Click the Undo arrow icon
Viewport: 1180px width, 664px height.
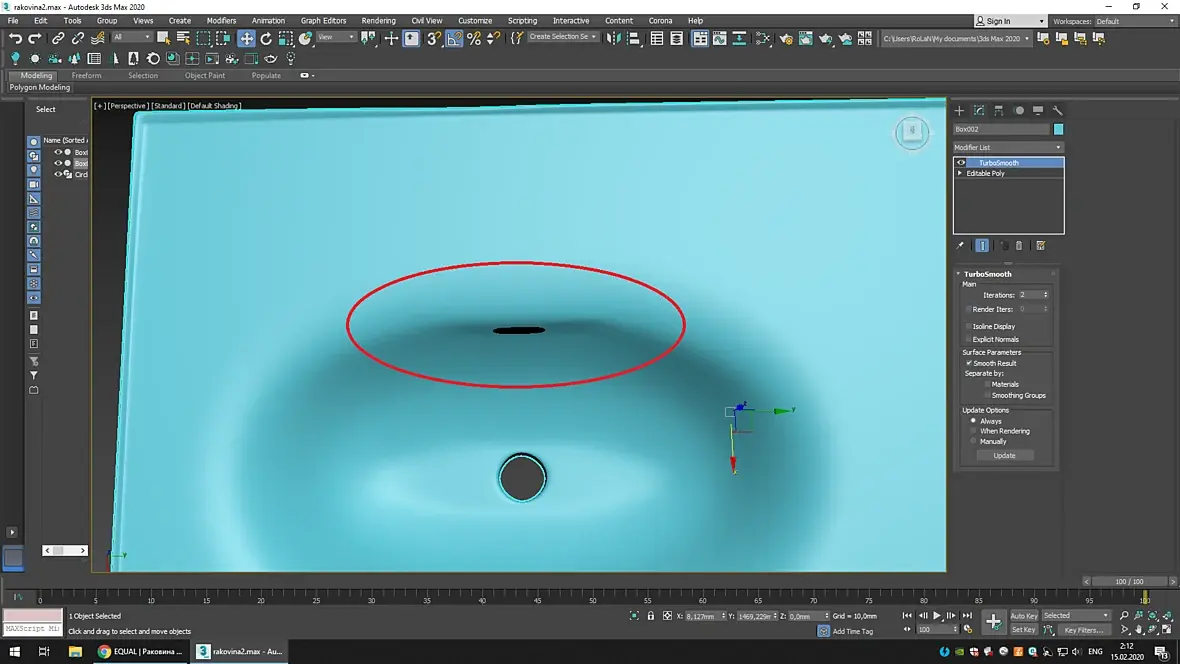tap(15, 38)
